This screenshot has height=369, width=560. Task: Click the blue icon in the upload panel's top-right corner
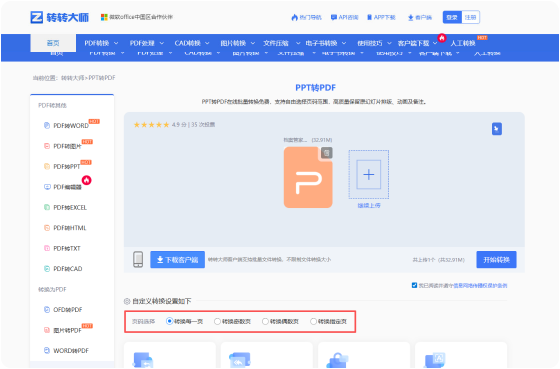click(497, 129)
